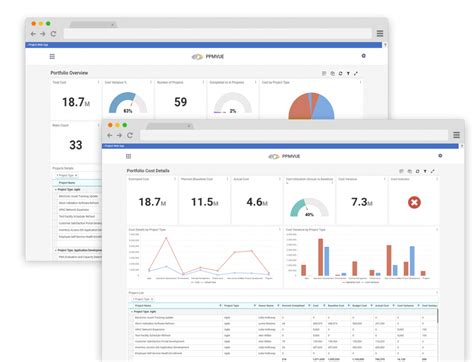Click the 33 count value in the rear window

[76, 145]
